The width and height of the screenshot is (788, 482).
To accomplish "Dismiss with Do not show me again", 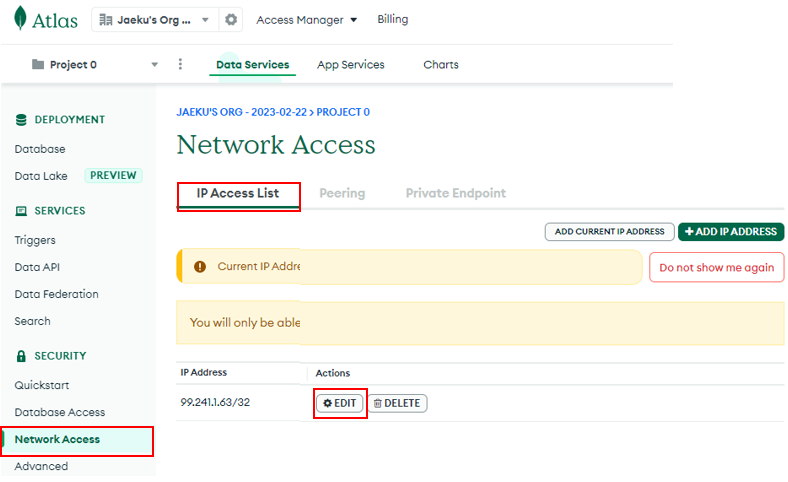I will coord(717,267).
